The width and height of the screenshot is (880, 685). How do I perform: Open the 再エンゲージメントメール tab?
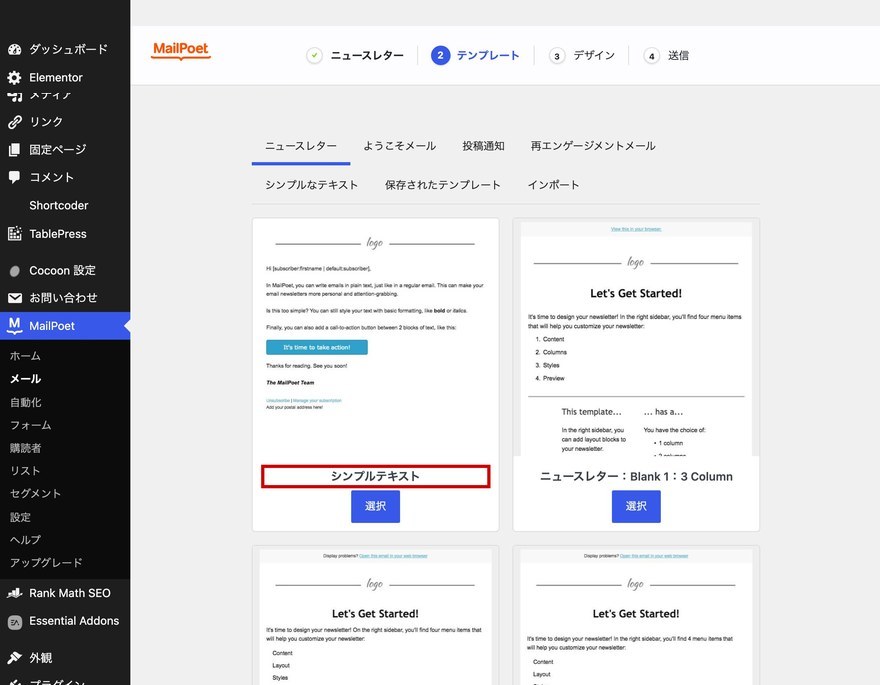coord(593,146)
